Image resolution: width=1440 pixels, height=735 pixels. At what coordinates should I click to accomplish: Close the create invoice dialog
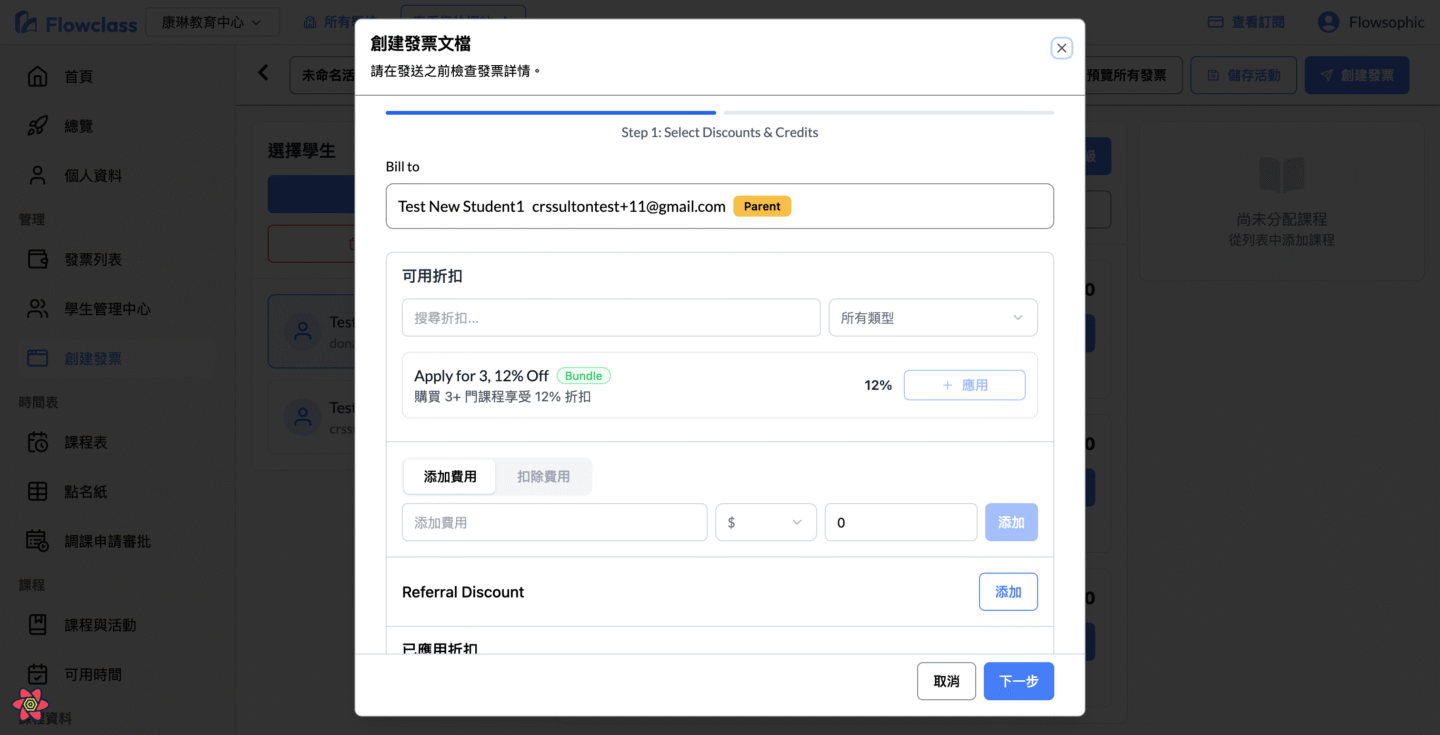(x=1061, y=48)
